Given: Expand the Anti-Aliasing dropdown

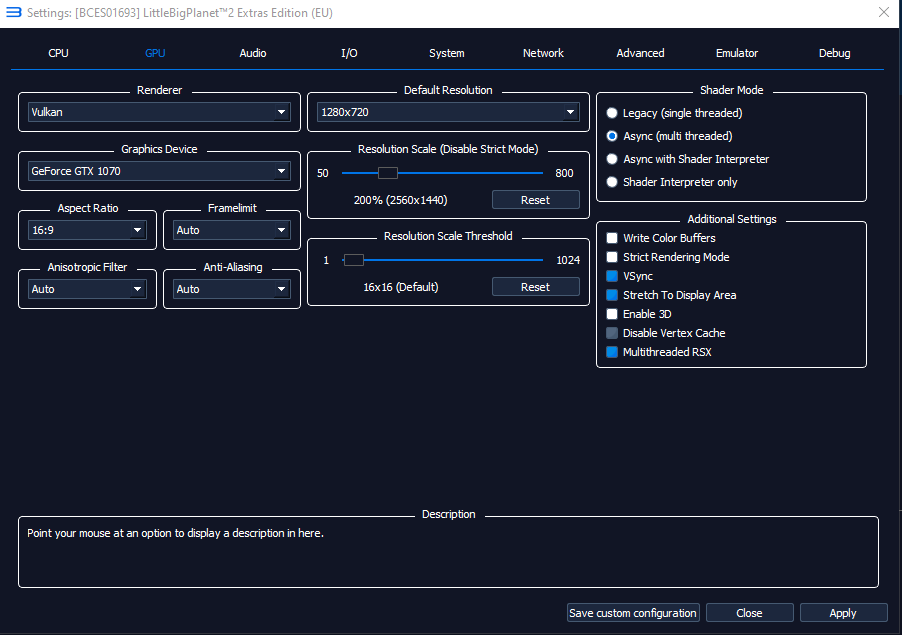Looking at the screenshot, I should (232, 289).
